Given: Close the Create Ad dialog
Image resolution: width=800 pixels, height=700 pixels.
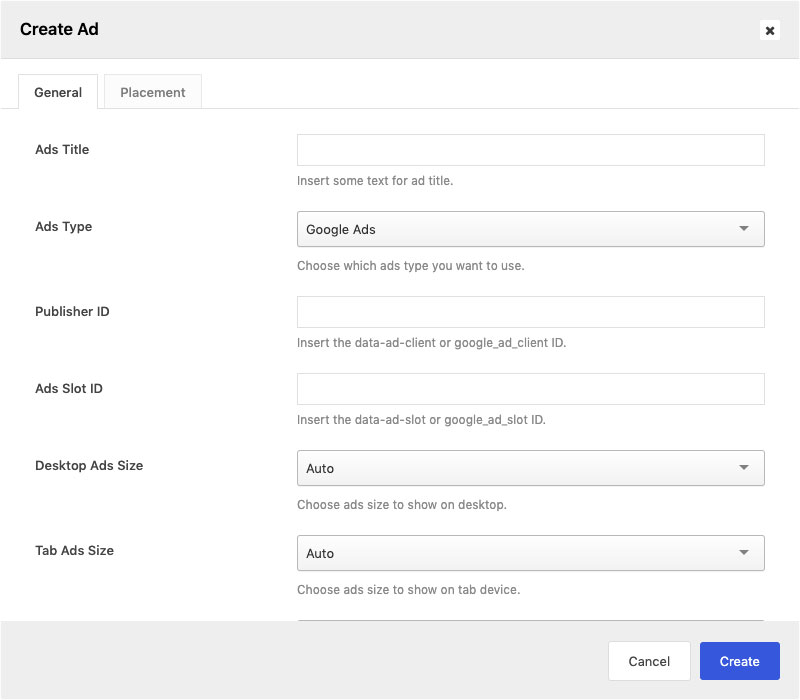Looking at the screenshot, I should coord(769,30).
